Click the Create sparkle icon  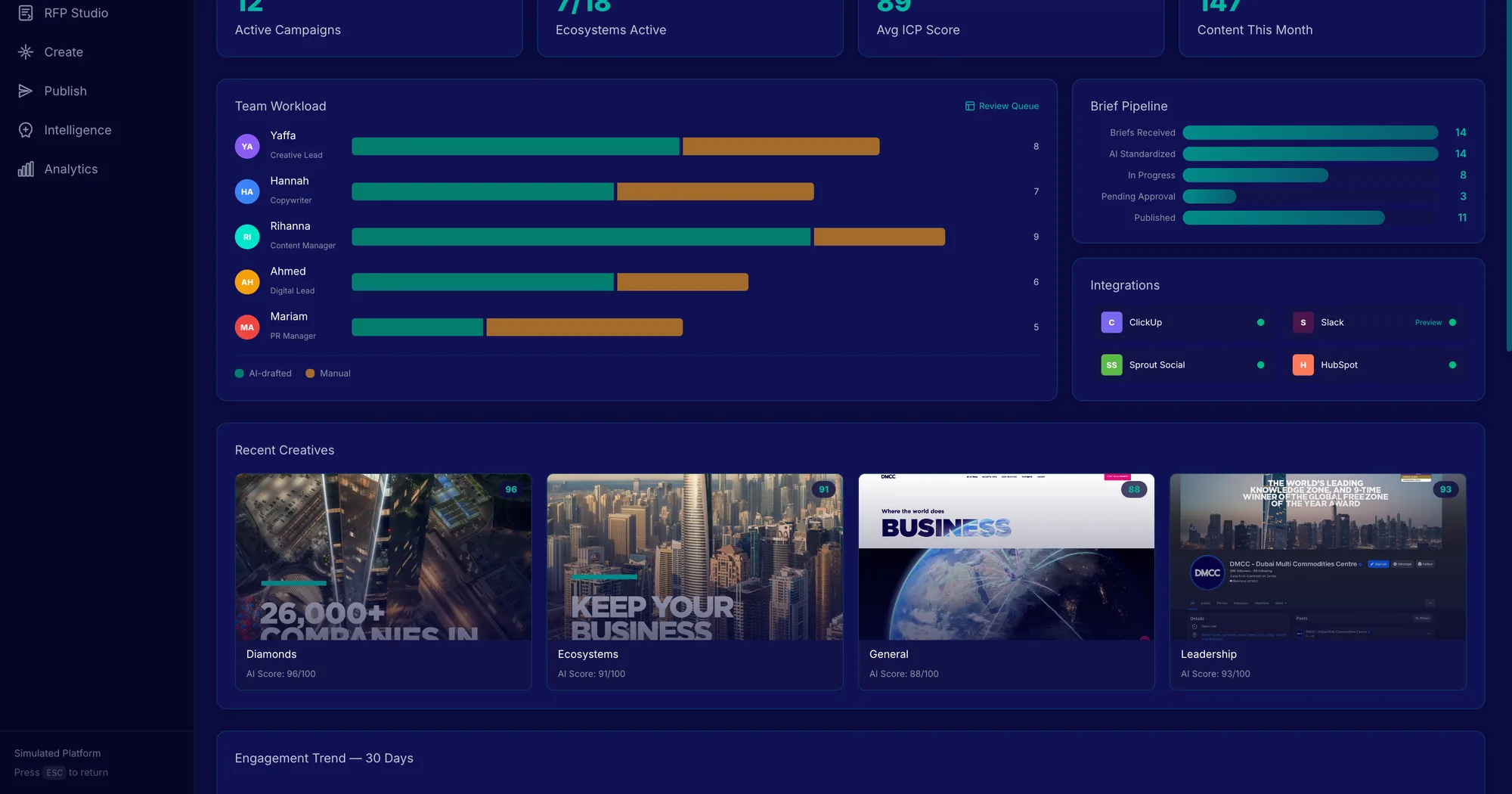coord(26,52)
